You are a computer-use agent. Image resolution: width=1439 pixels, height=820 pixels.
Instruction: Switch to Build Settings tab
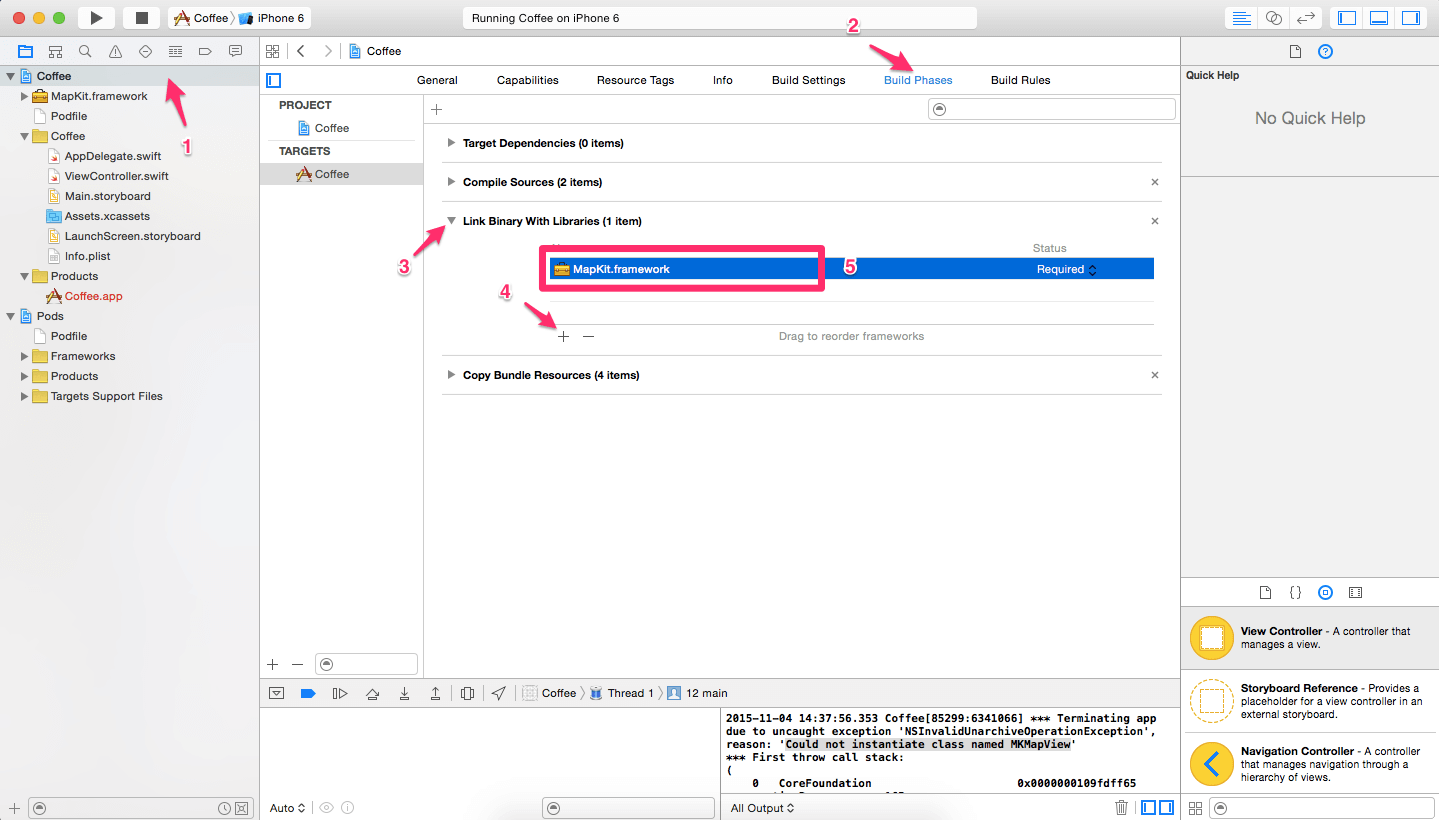point(808,80)
